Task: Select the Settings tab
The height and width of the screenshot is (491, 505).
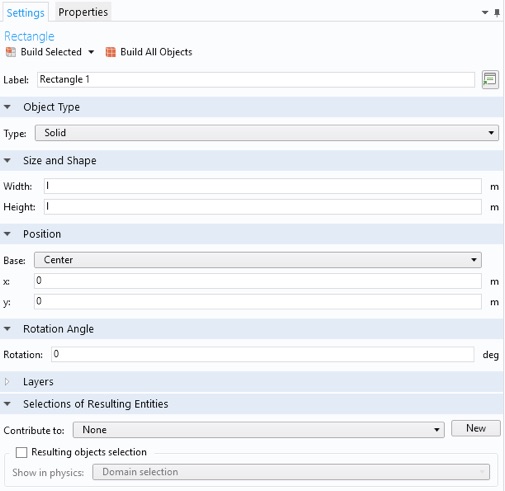Action: [x=25, y=13]
